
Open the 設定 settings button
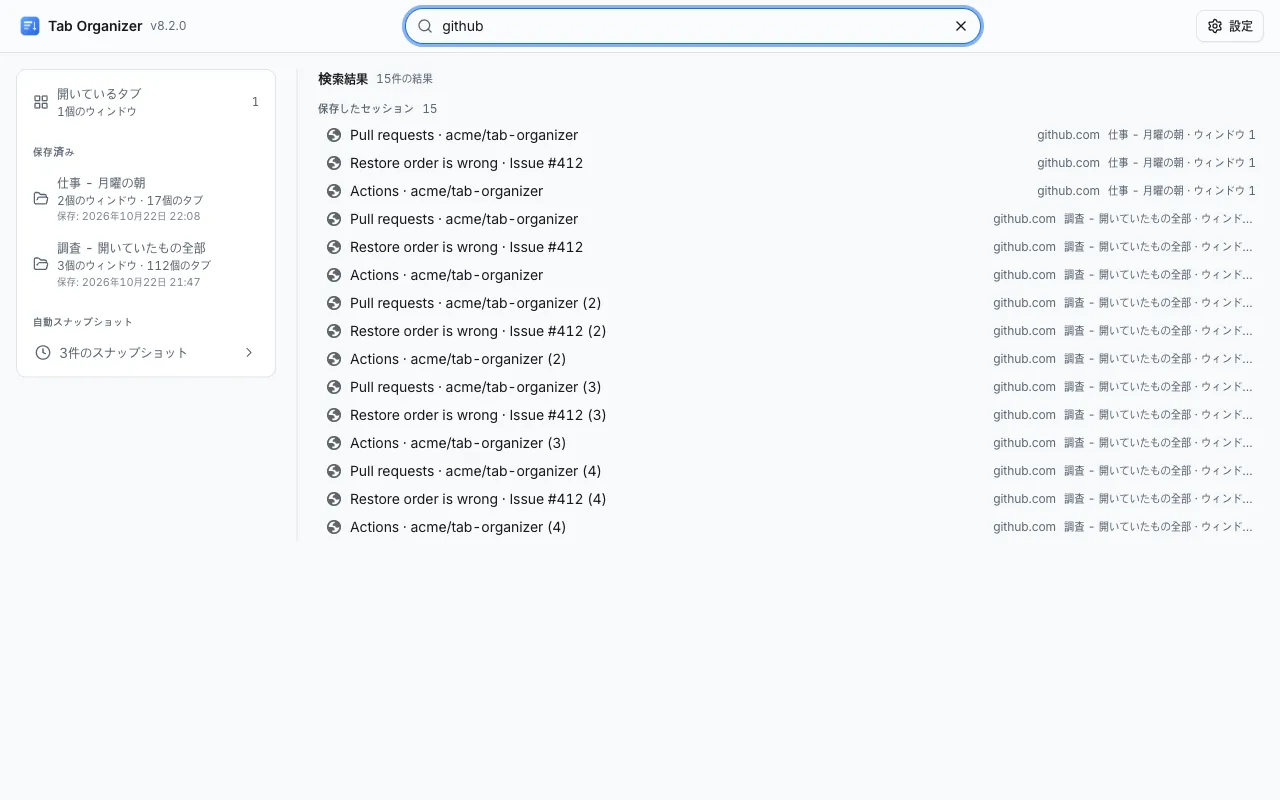(x=1230, y=26)
